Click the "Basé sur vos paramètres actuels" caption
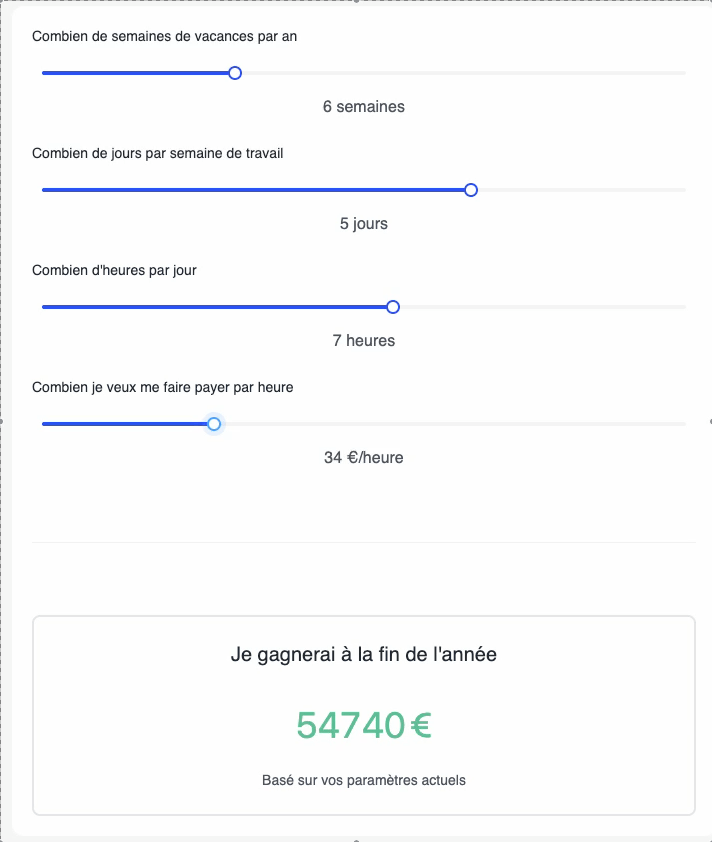Viewport: 712px width, 842px height. tap(364, 780)
